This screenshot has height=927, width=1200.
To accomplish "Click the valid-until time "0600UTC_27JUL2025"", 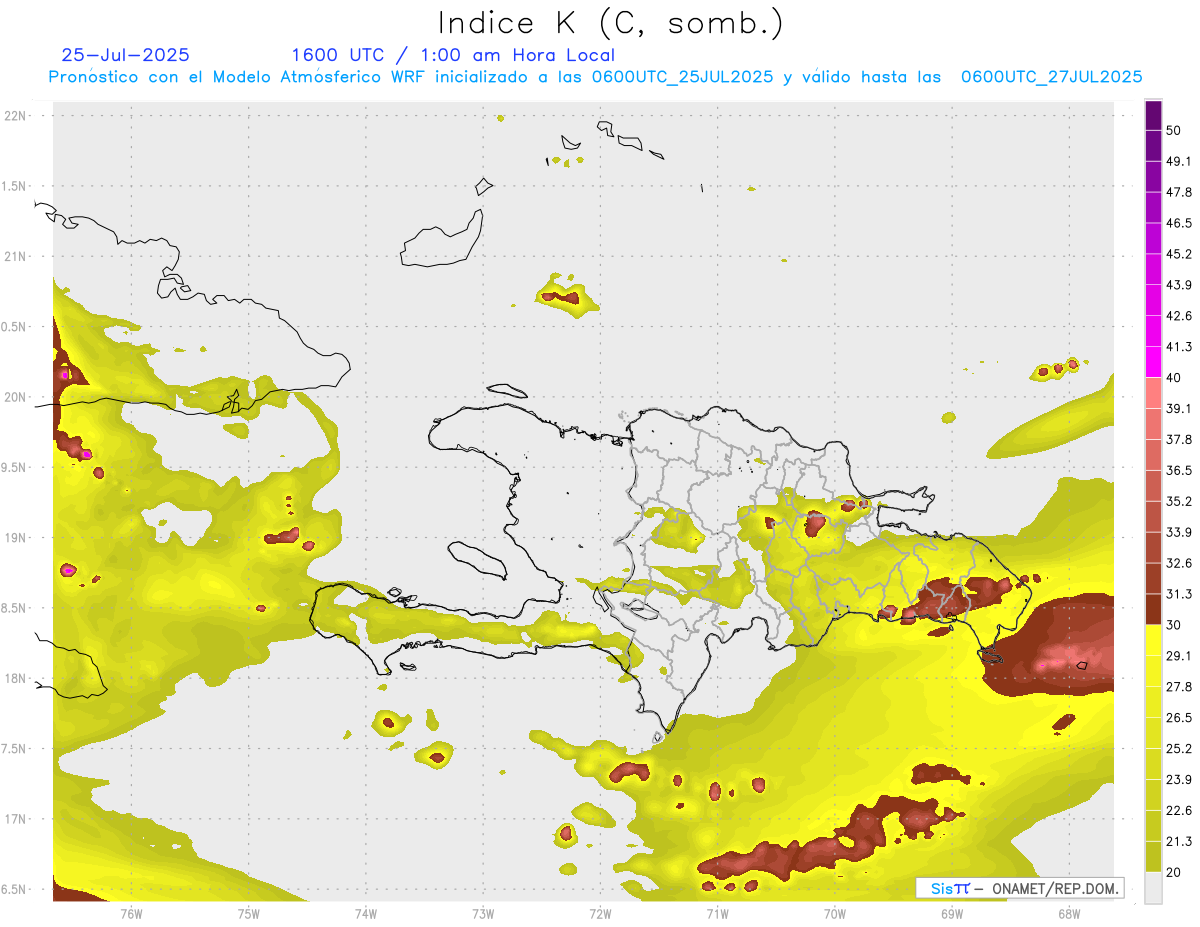I will click(x=1051, y=77).
